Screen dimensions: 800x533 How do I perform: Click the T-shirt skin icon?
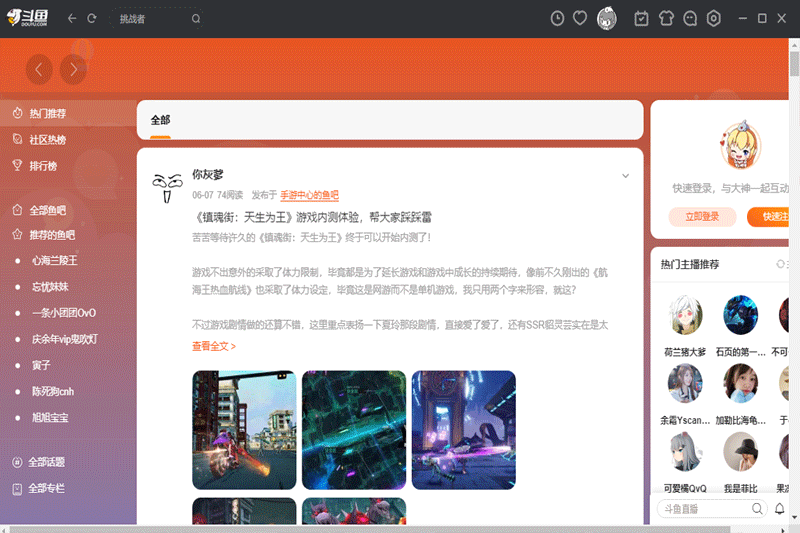pyautogui.click(x=665, y=18)
